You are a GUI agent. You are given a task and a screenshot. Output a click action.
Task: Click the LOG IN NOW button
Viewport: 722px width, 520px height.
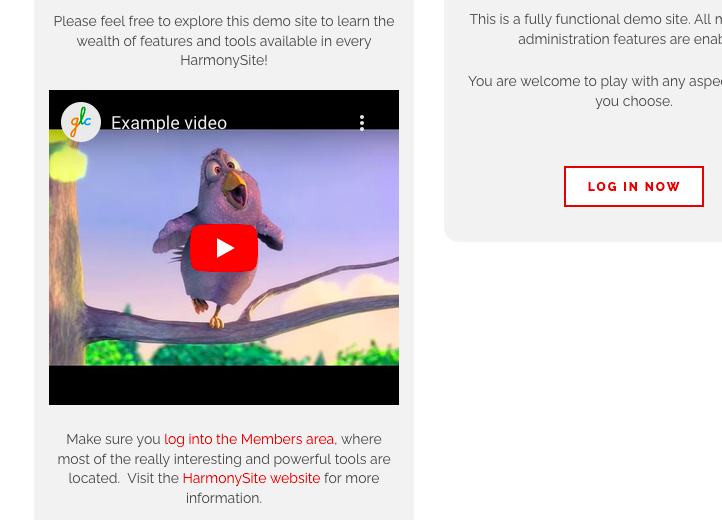[x=634, y=187]
